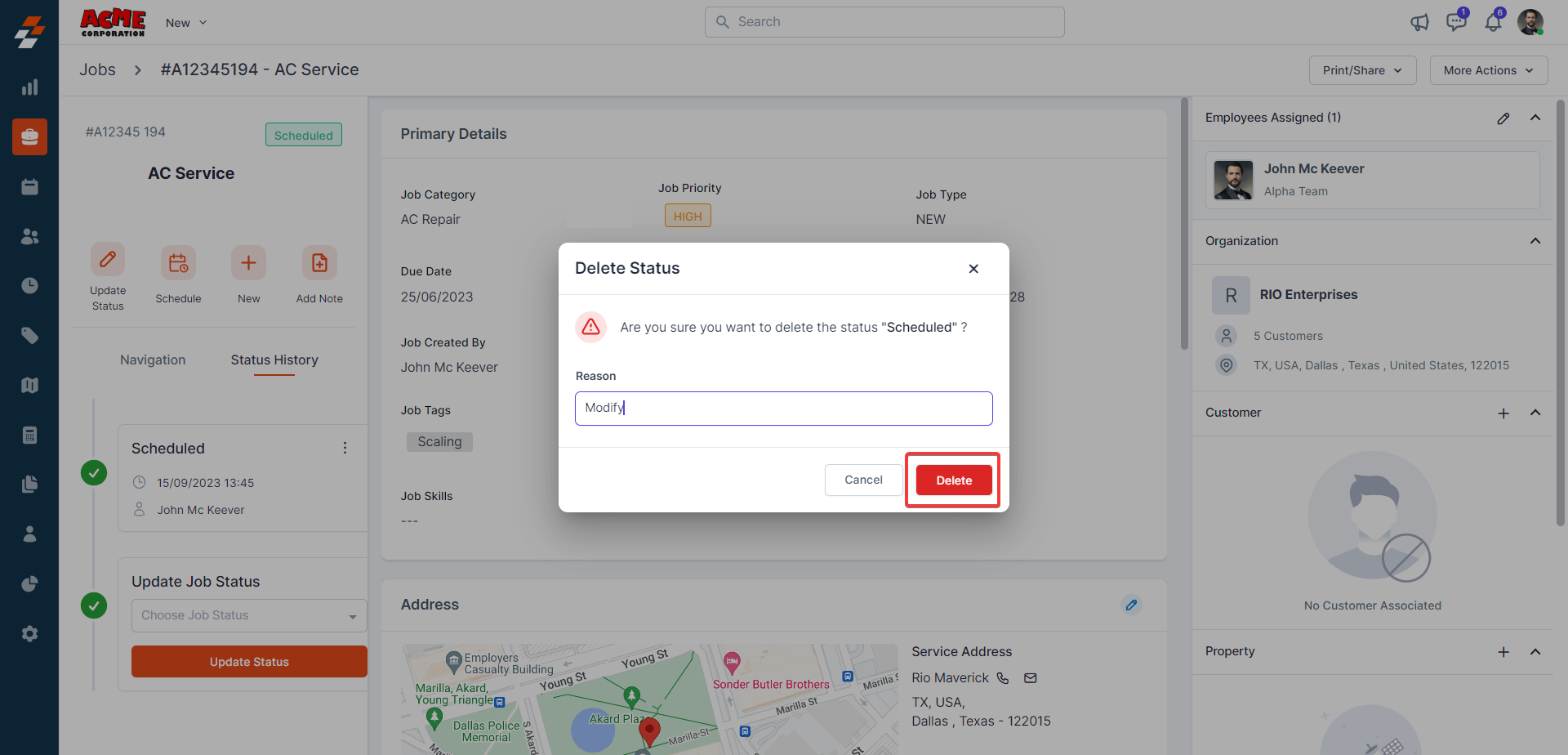Open the Time clock sidebar icon
Image resolution: width=1568 pixels, height=755 pixels.
(x=29, y=285)
